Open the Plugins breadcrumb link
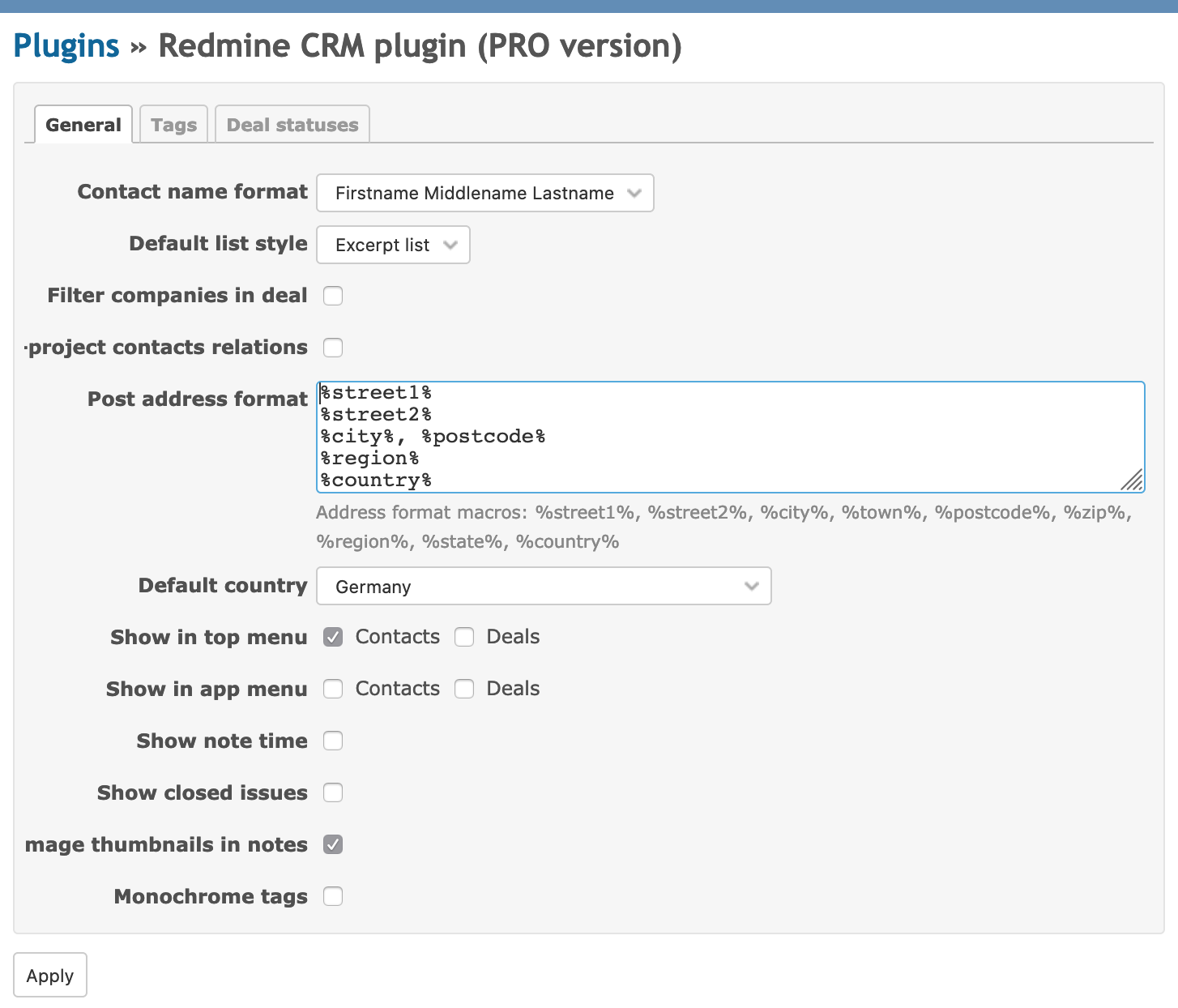This screenshot has height=1008, width=1178. (66, 45)
